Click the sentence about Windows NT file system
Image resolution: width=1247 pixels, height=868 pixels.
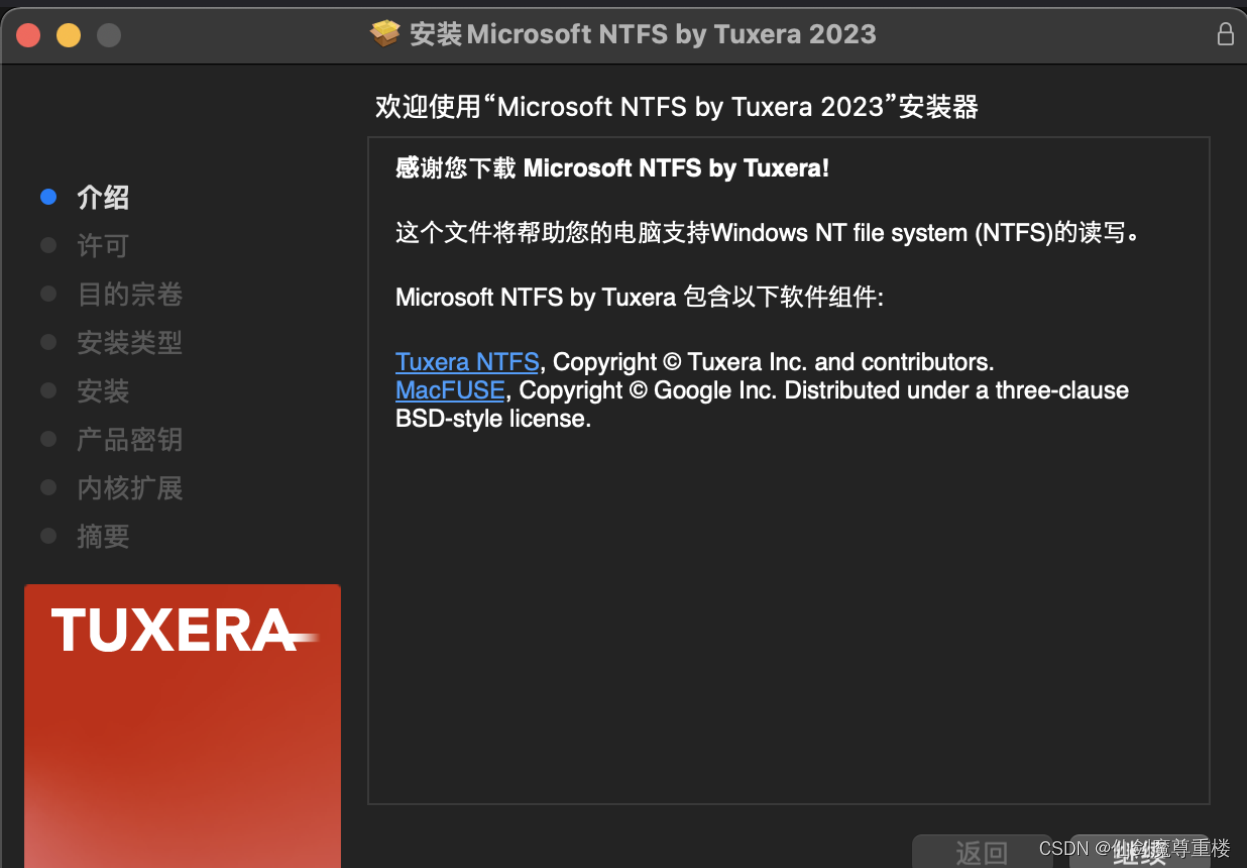tap(768, 233)
